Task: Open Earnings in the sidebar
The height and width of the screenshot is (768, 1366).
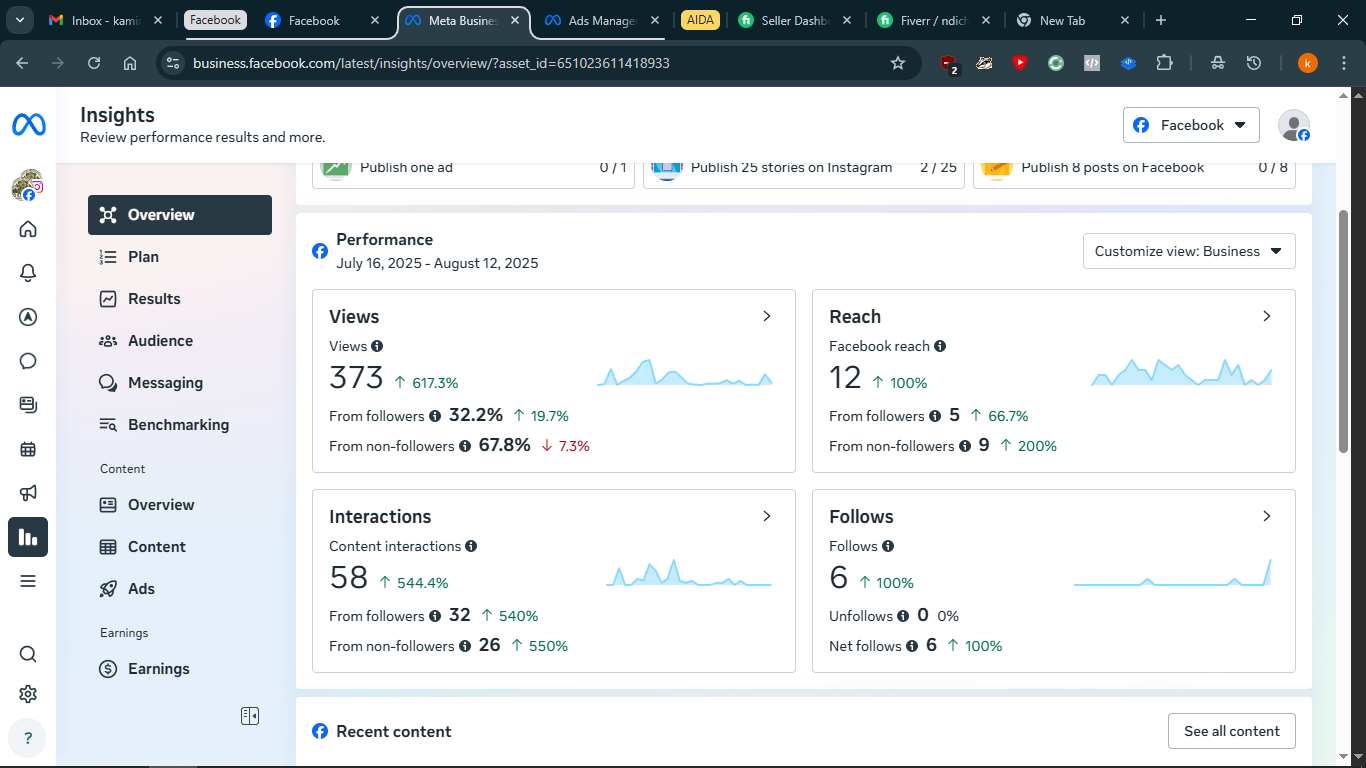Action: 158,669
